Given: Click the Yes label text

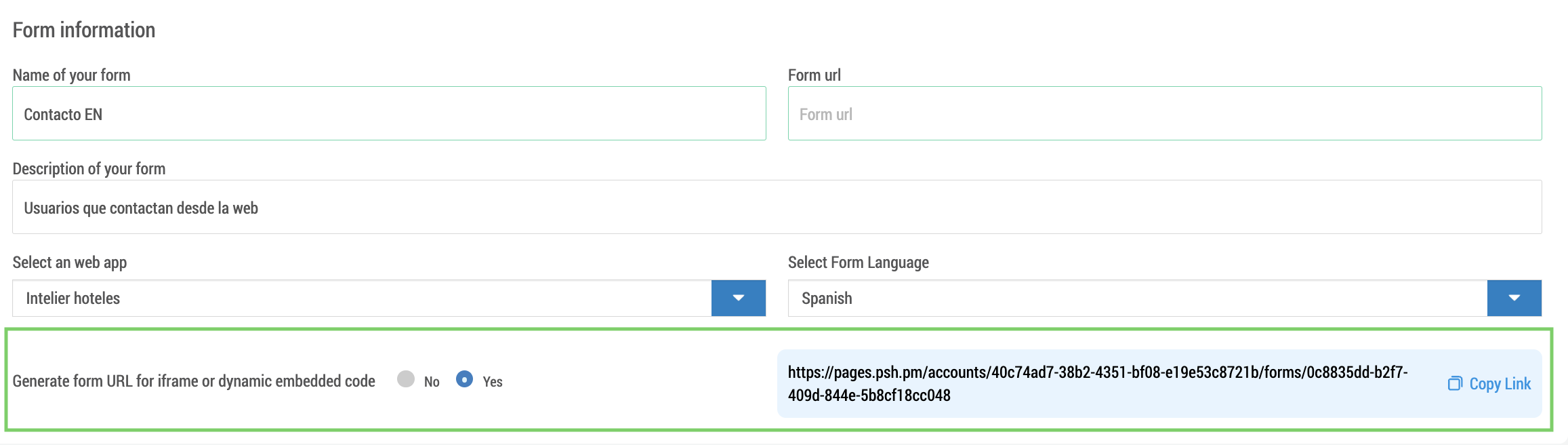Looking at the screenshot, I should coord(493,382).
